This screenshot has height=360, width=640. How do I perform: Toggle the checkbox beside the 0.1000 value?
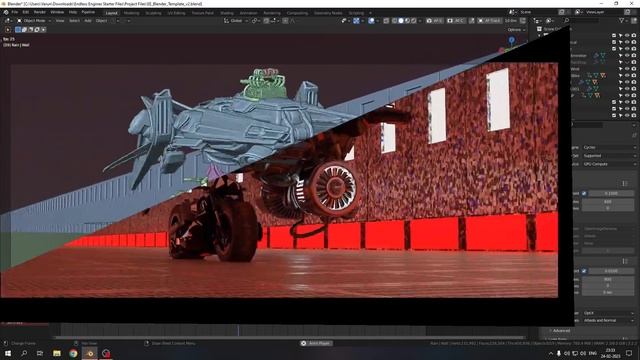point(584,193)
